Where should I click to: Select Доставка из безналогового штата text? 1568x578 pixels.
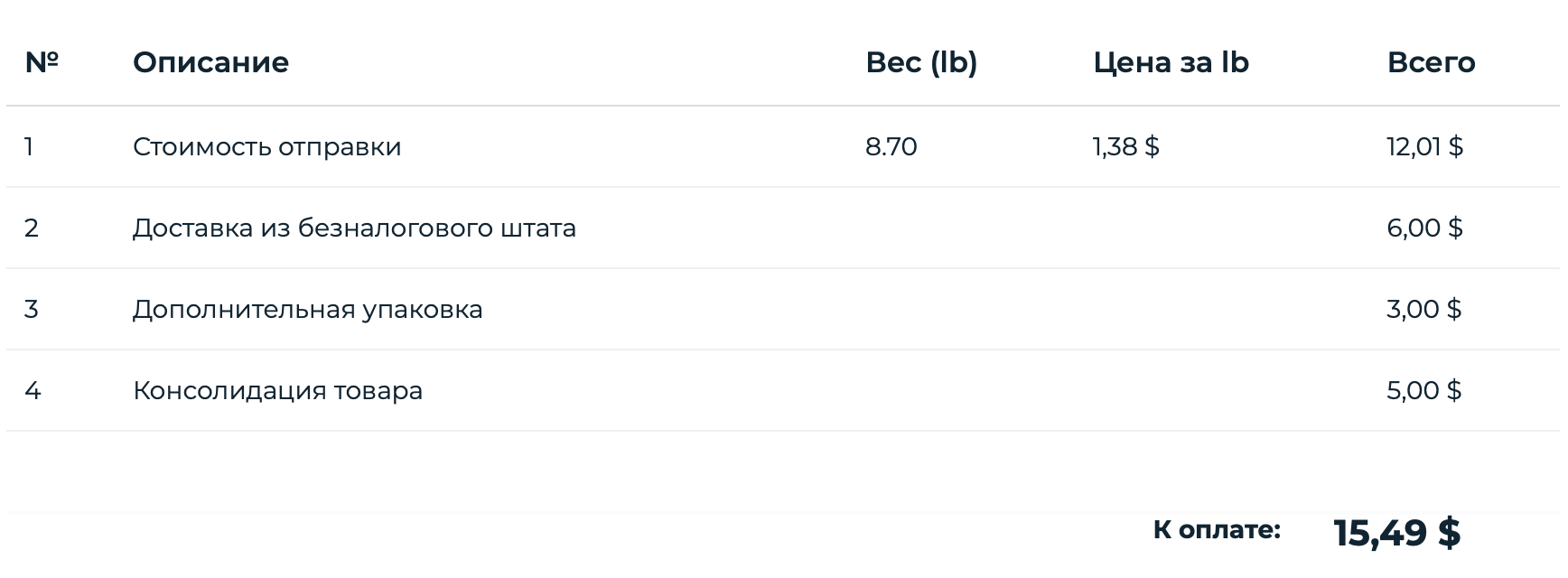[354, 228]
